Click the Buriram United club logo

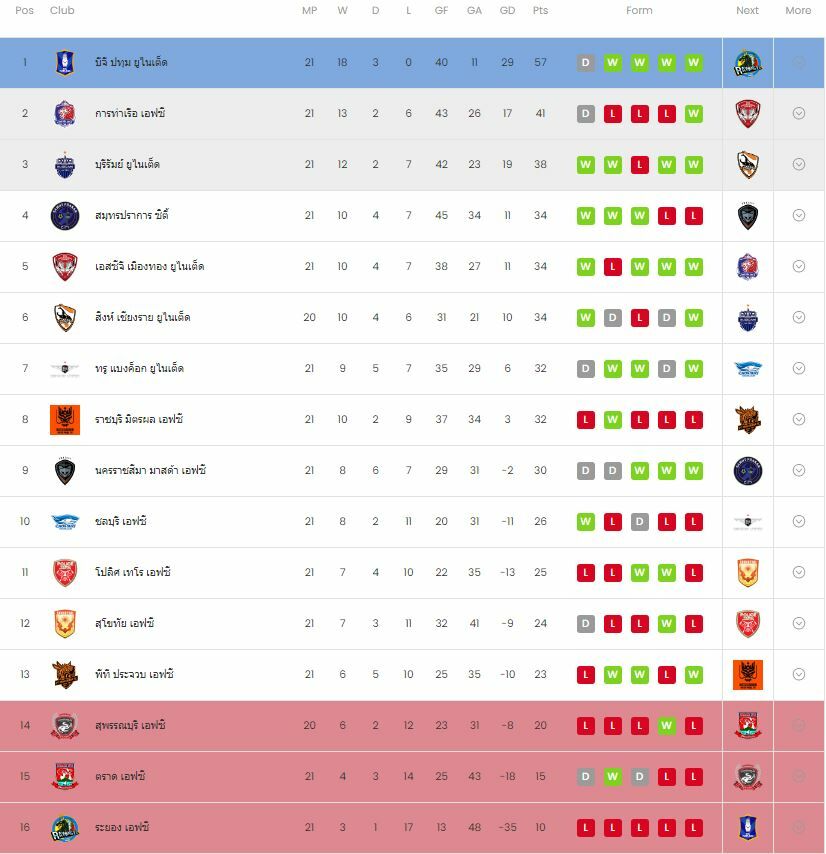click(65, 165)
